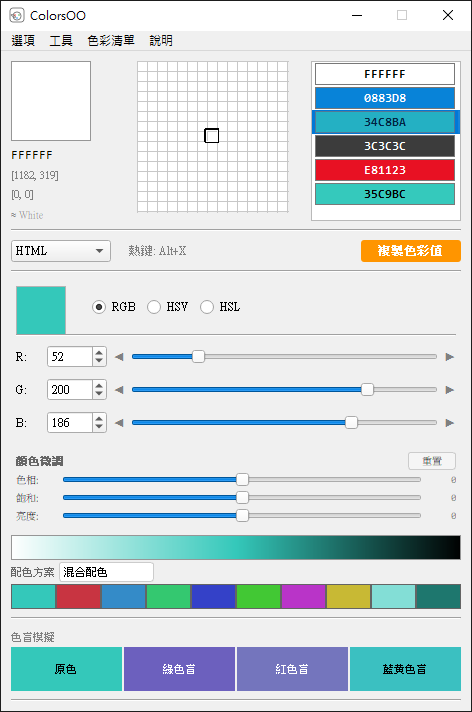
Task: Show 原色 original color simulation
Action: pyautogui.click(x=66, y=669)
